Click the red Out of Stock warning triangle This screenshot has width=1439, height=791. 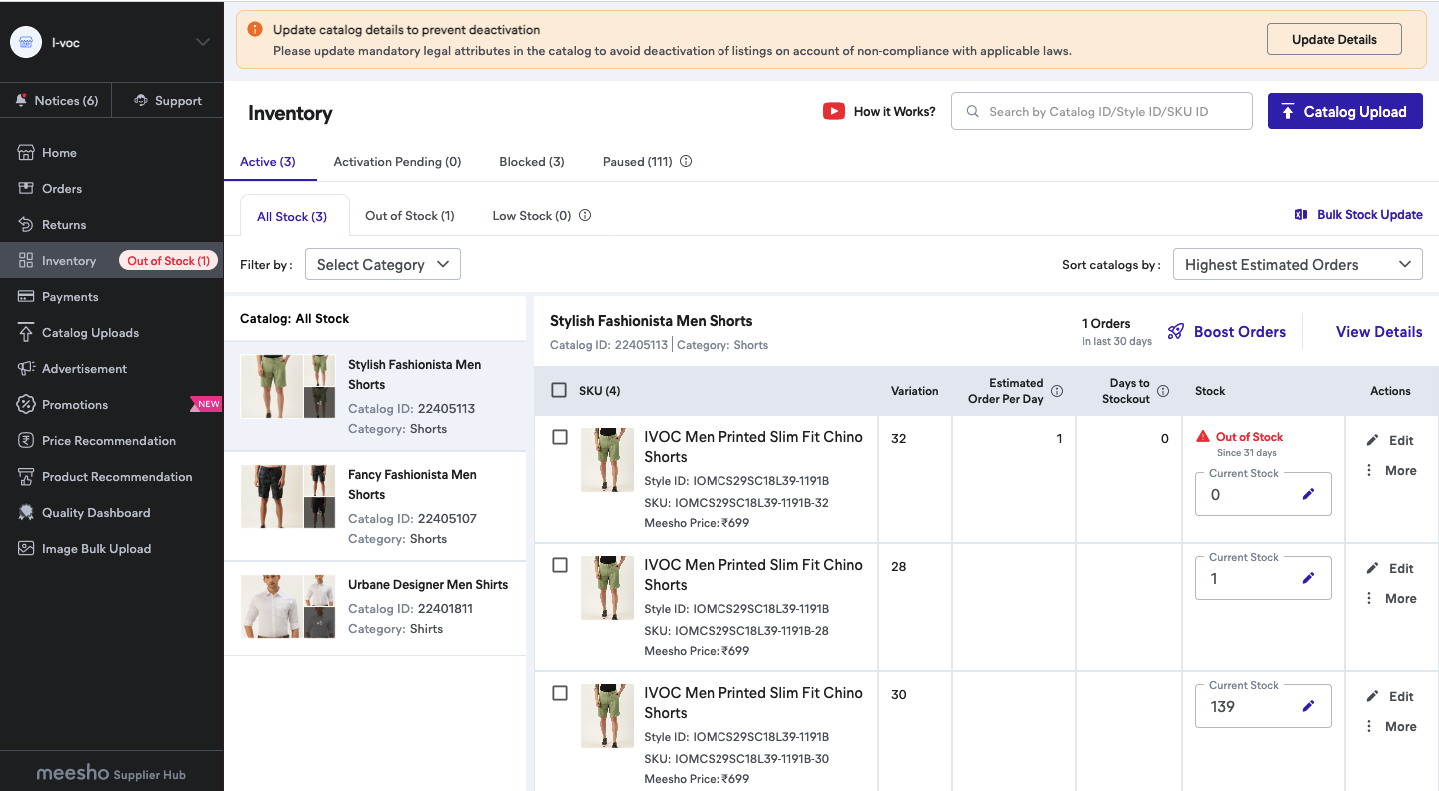pos(1203,437)
